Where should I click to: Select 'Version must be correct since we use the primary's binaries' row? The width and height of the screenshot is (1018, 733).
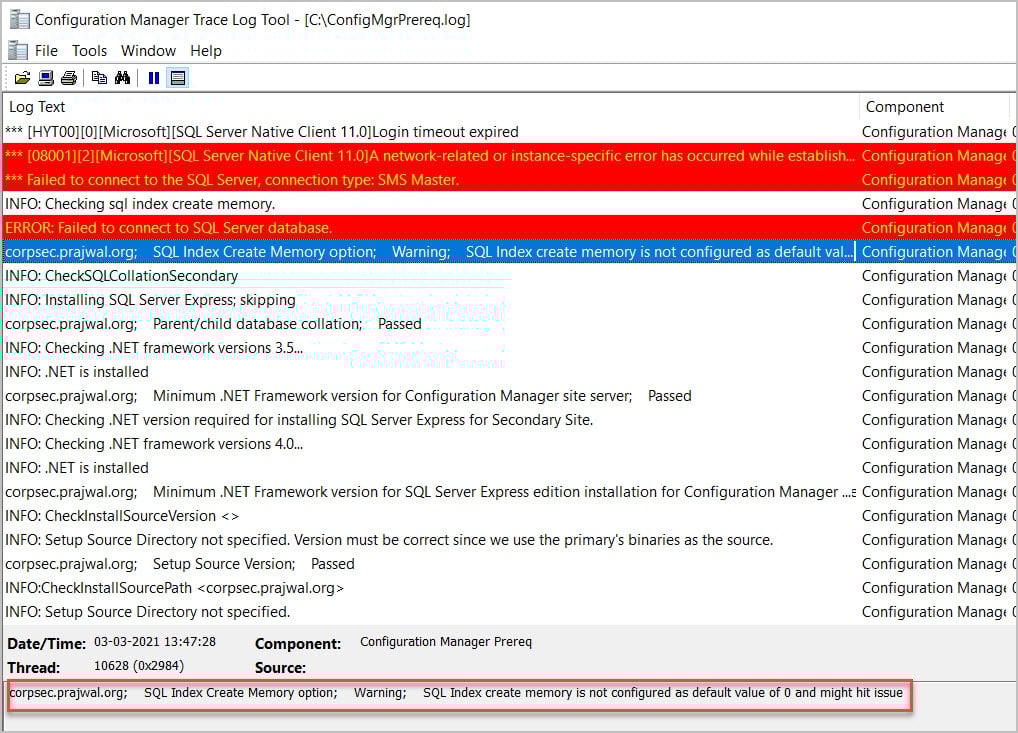(x=509, y=540)
